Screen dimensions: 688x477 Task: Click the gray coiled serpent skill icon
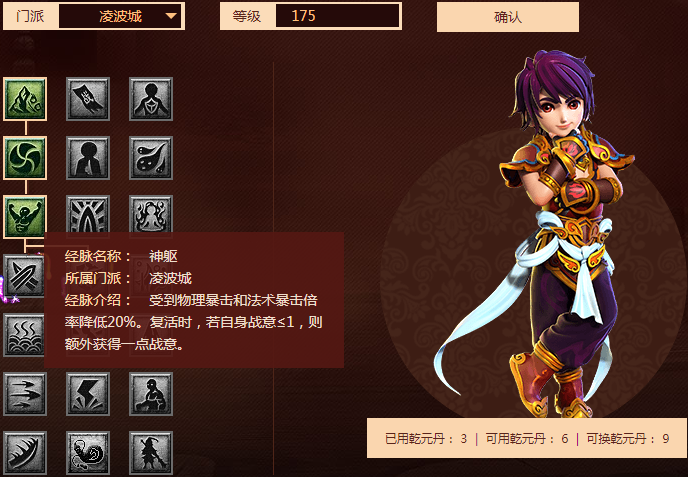(x=88, y=453)
